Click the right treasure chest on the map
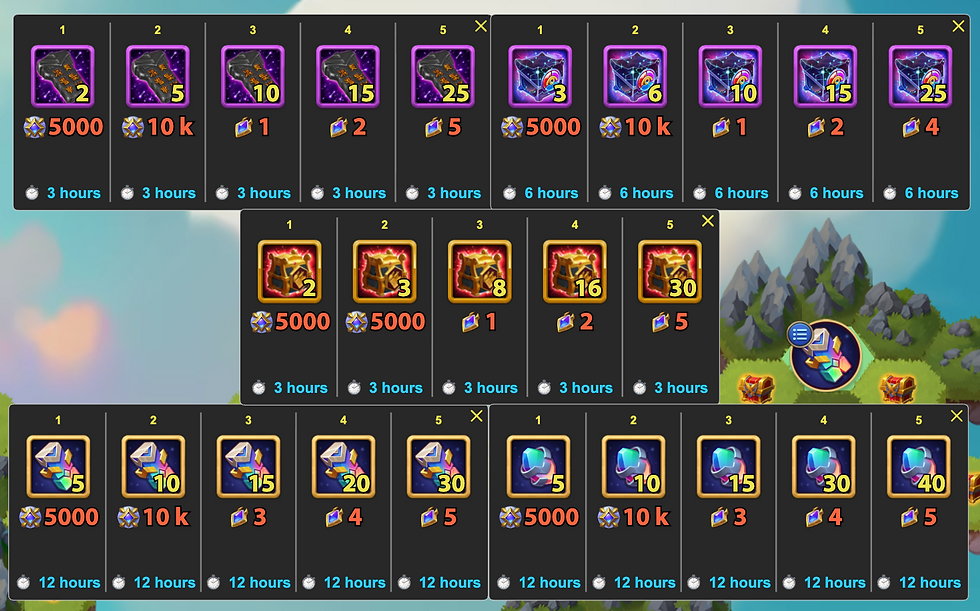Screen dimensions: 980x611 (x=898, y=388)
